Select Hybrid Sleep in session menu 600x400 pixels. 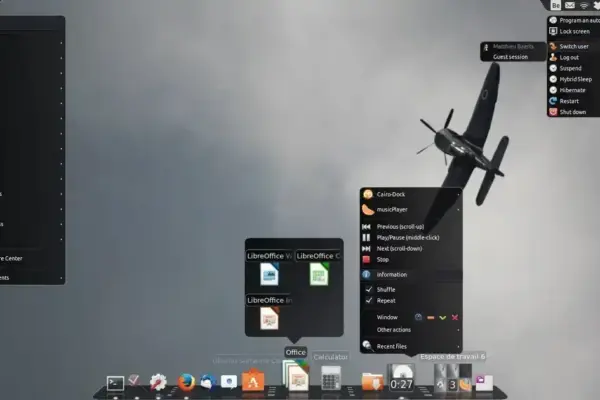point(574,80)
